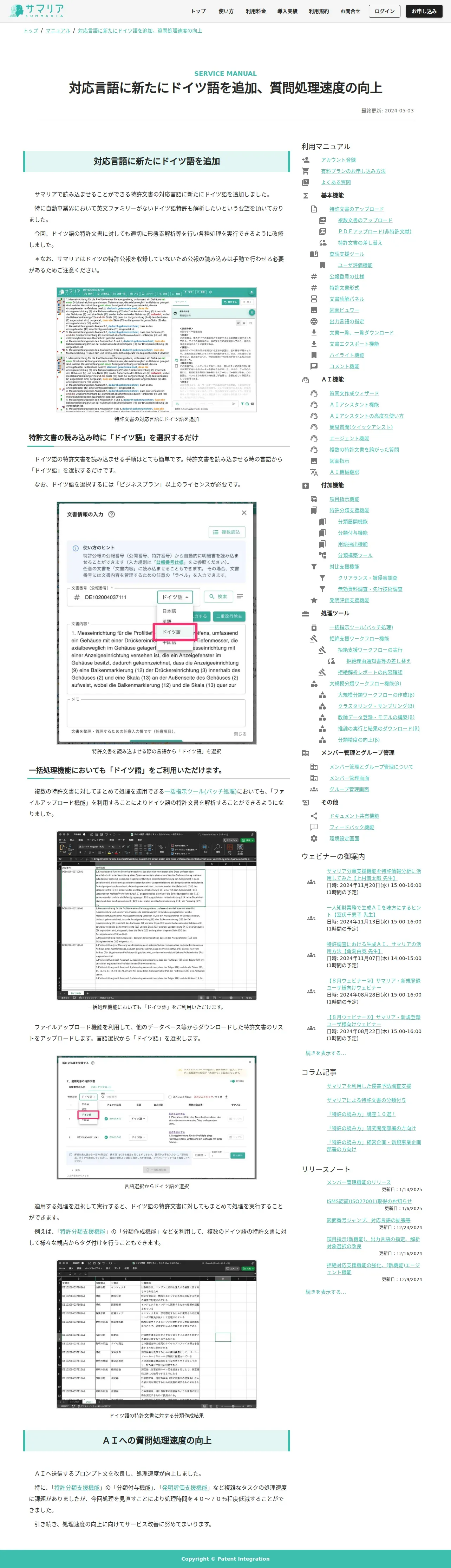The image size is (451, 1568).
Task: Click the bulb icon beside 一括指示ツール(バッチ処理) in sidebar
Action: click(314, 628)
